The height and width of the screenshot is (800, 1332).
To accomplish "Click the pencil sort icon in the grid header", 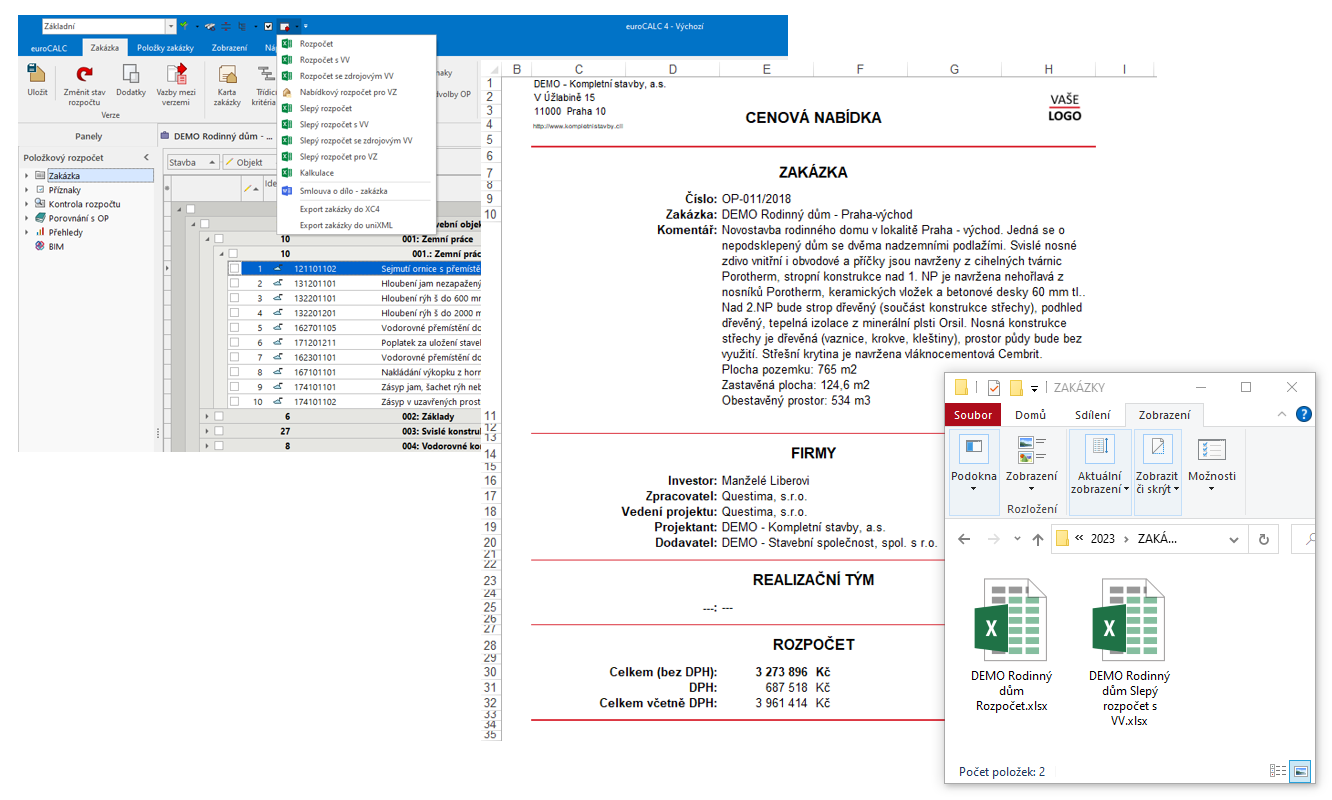I will coord(250,187).
